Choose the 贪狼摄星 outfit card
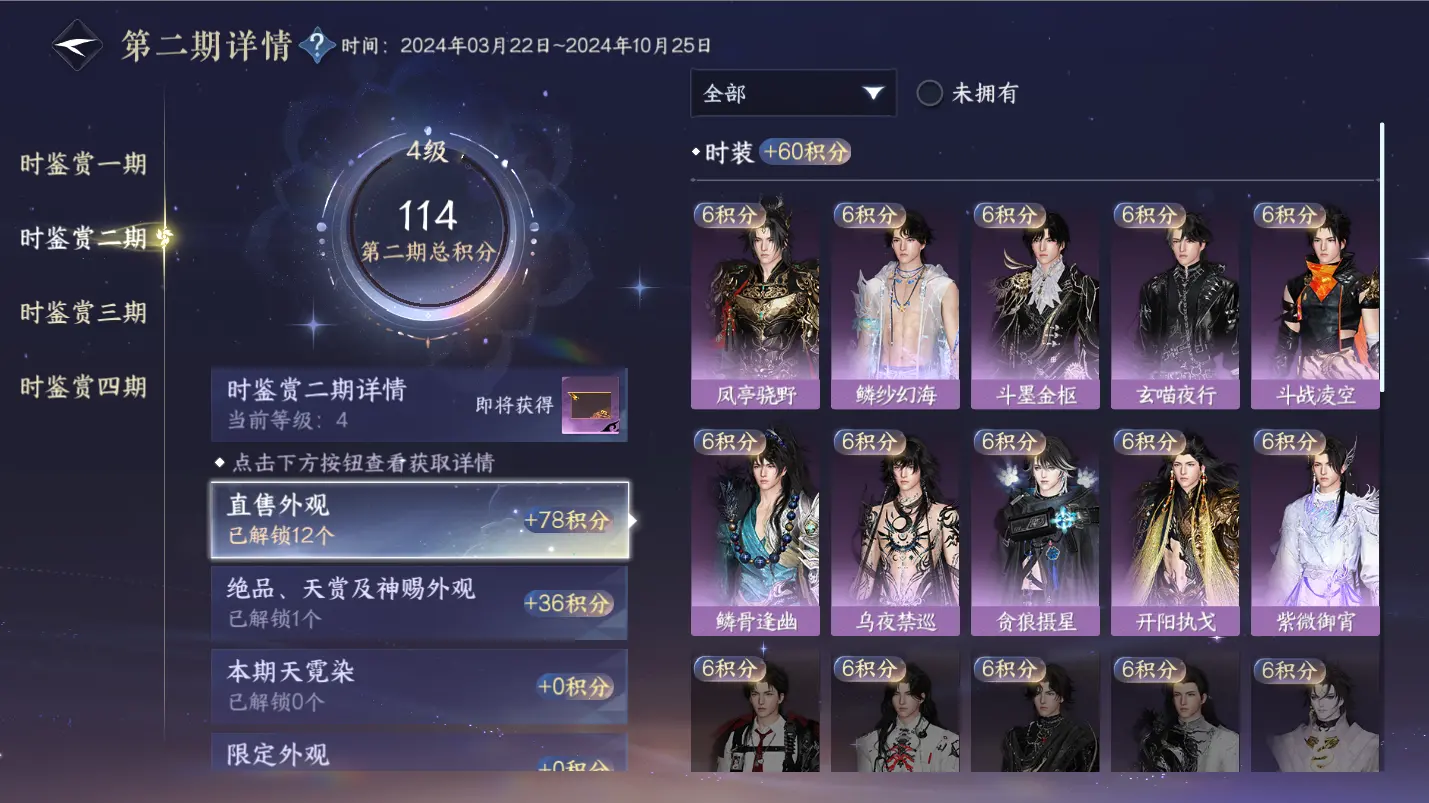The image size is (1429, 803). [1036, 532]
